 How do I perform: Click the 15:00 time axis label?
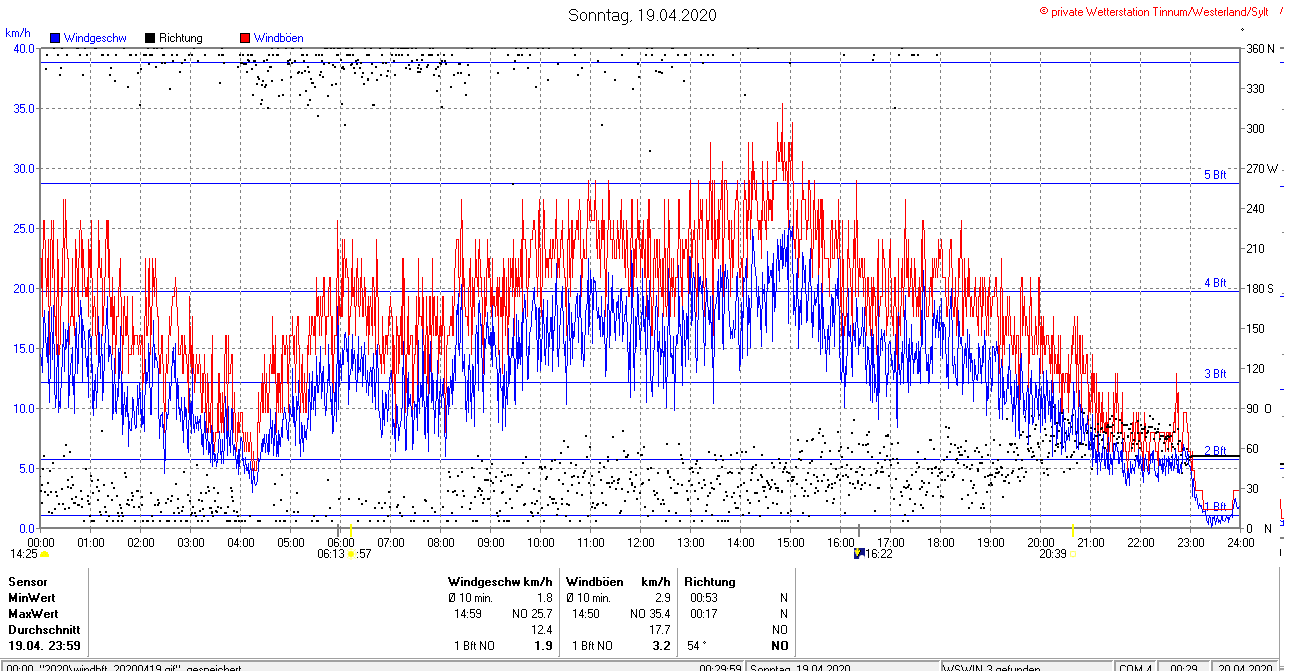pos(791,542)
